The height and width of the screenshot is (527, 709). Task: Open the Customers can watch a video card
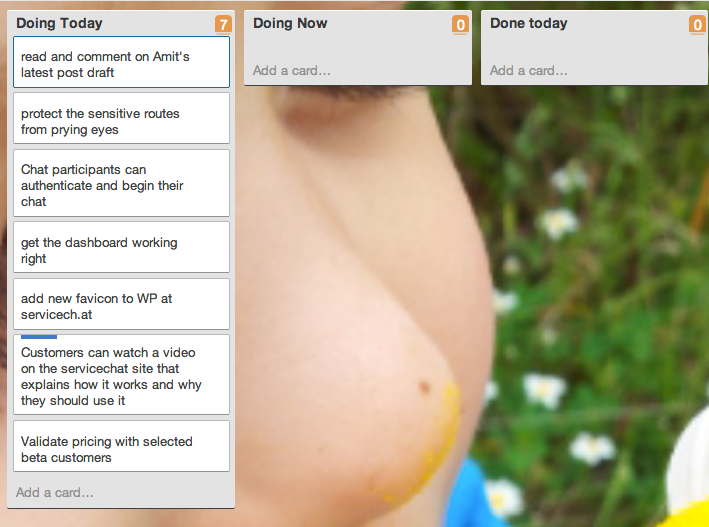click(x=122, y=375)
